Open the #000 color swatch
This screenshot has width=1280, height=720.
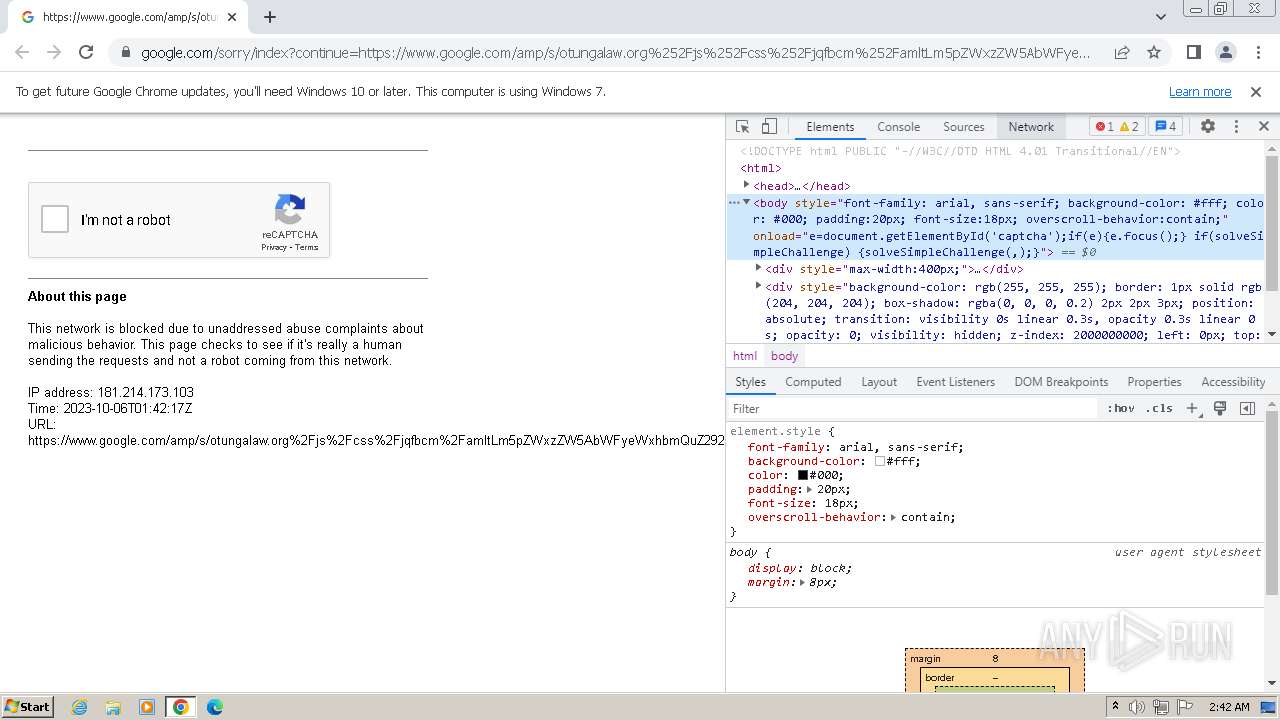click(802, 475)
